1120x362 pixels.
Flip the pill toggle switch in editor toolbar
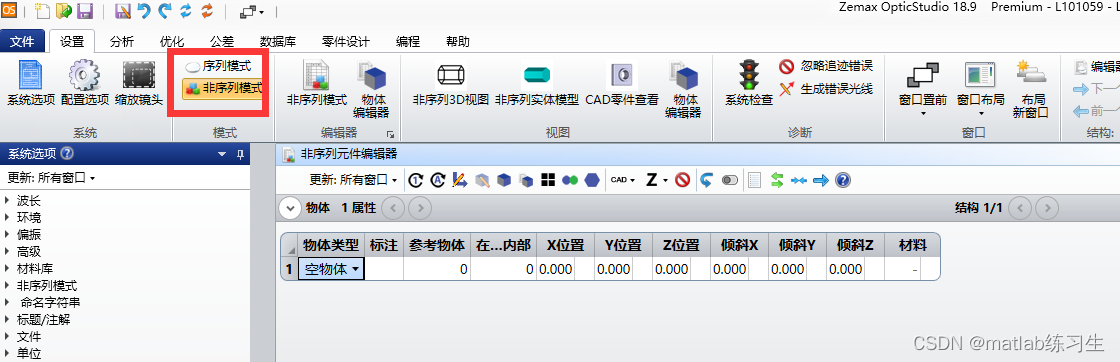(729, 180)
